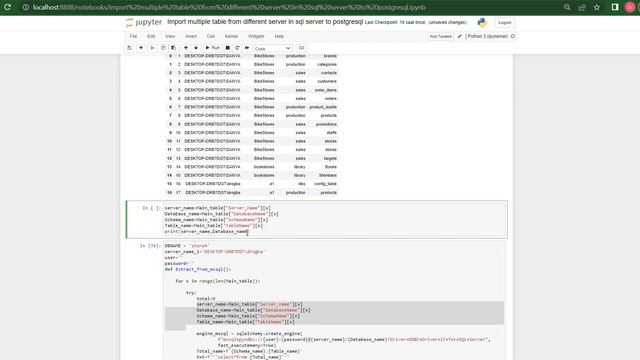Viewport: 640px width, 360px height.
Task: Click the for x in range(len(Main_table)) line
Action: (218, 281)
